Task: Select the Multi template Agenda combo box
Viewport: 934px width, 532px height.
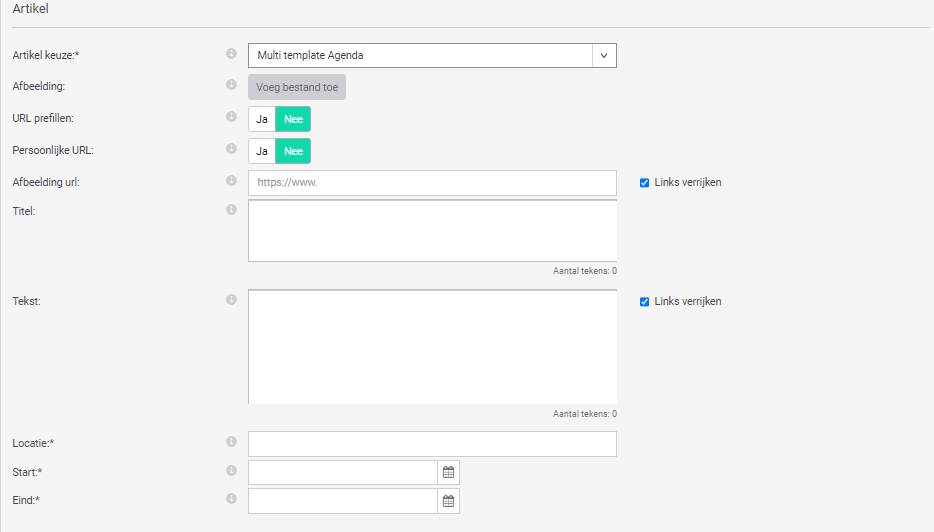Action: [420, 55]
